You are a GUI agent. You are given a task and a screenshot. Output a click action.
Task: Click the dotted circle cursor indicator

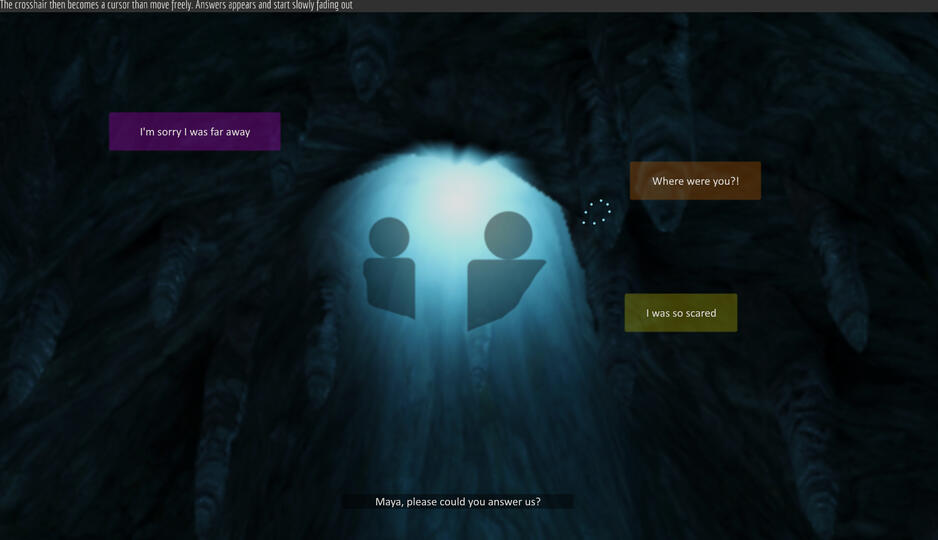coord(597,212)
